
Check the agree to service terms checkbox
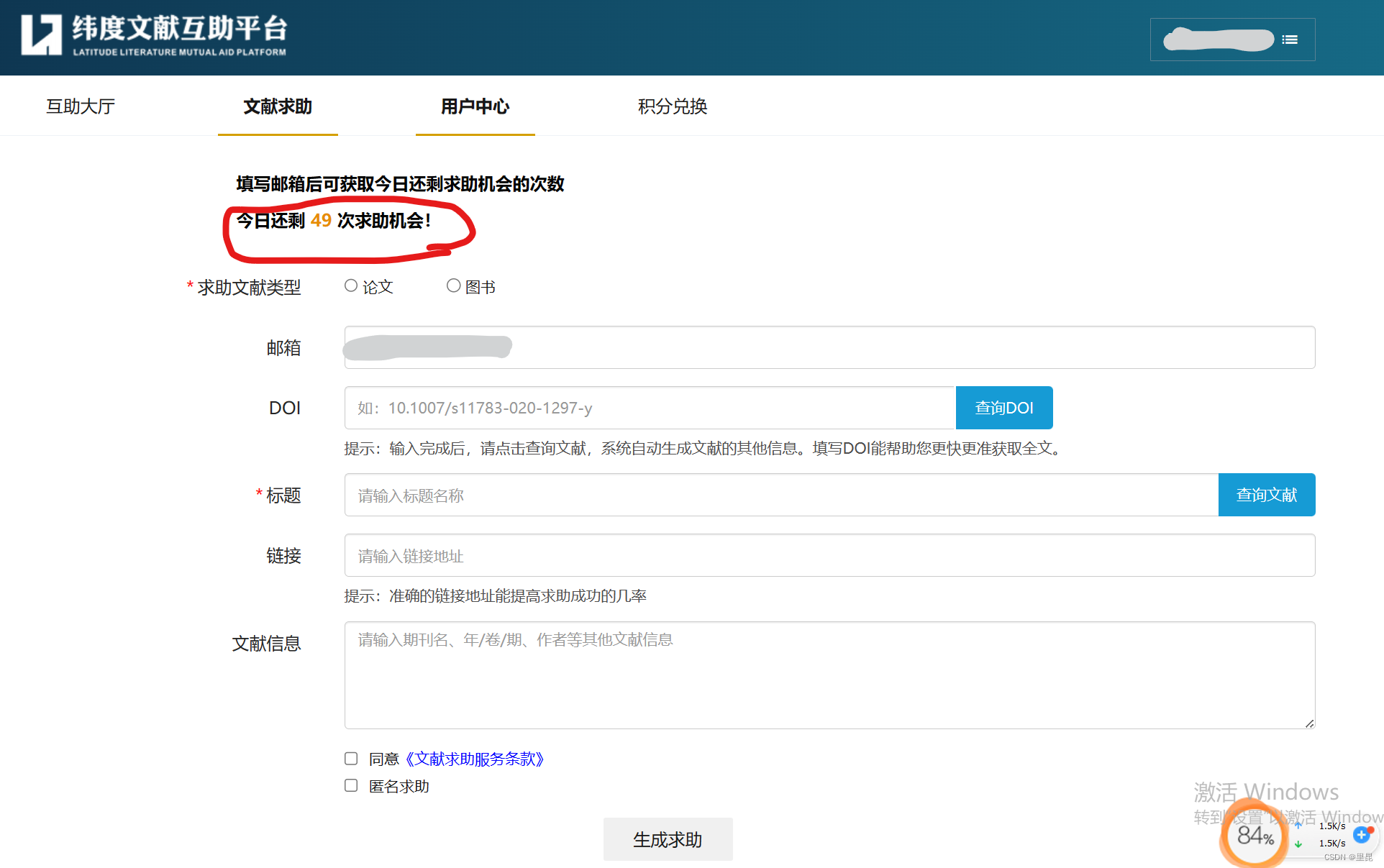[x=351, y=759]
